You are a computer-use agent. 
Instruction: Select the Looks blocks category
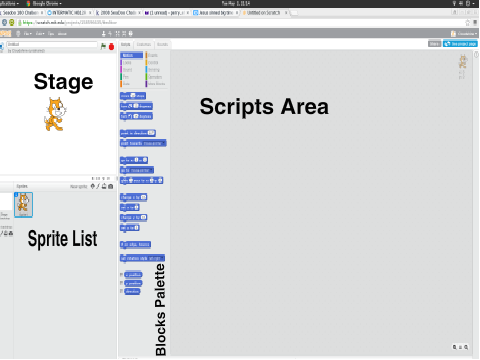131,63
